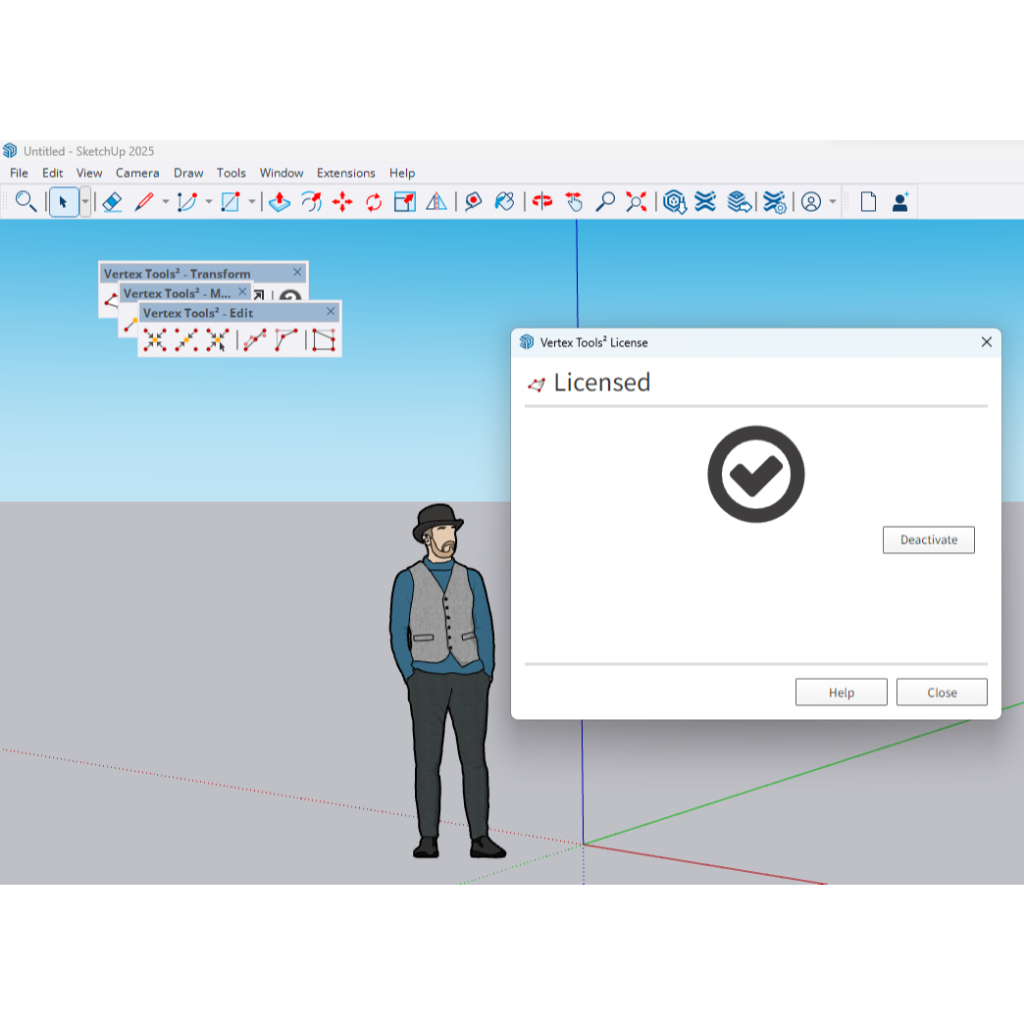Select the Paint Bucket tool
Image resolution: width=1024 pixels, height=1024 pixels.
[x=505, y=202]
